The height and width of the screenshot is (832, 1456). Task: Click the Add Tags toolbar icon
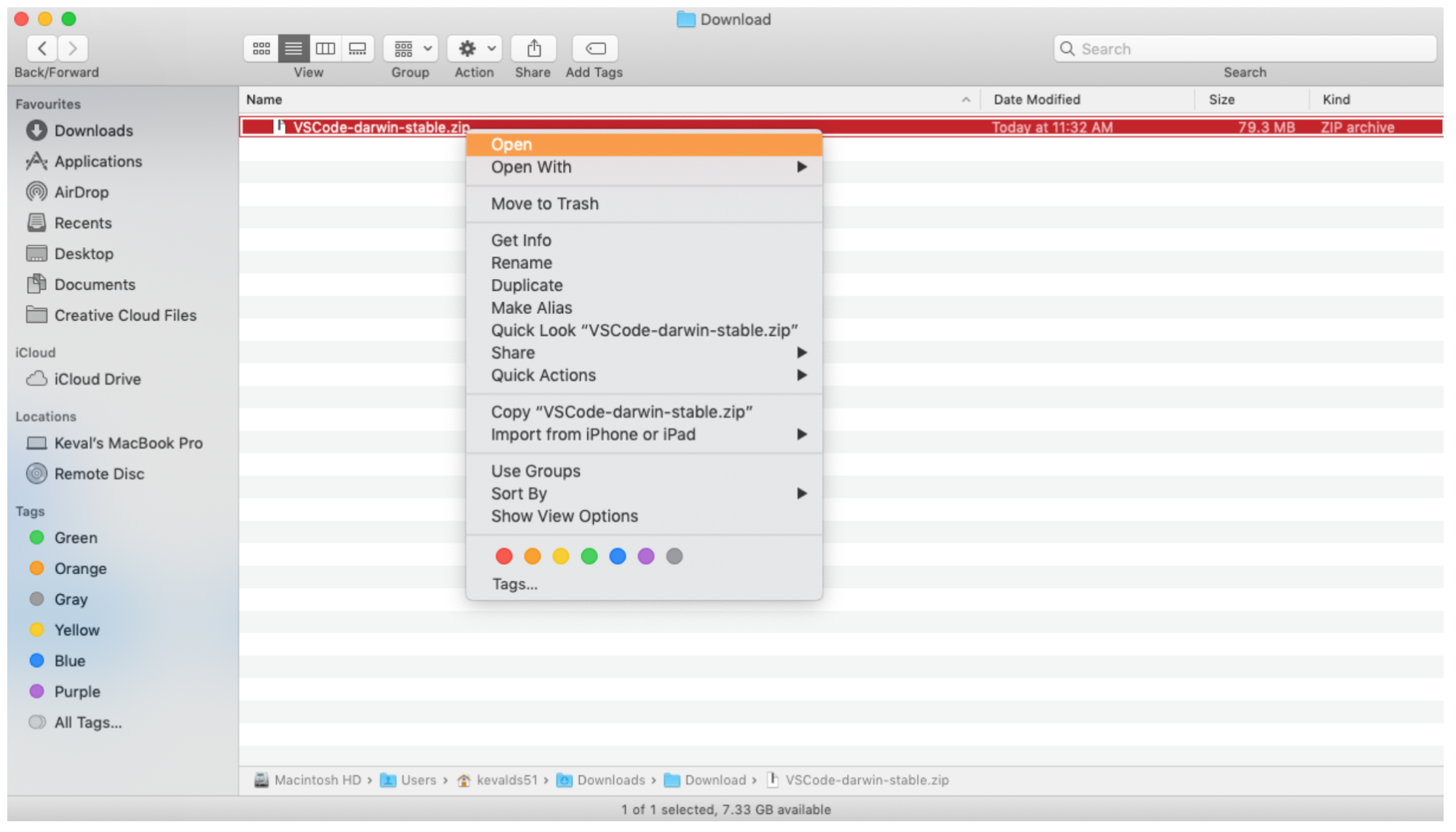(595, 49)
